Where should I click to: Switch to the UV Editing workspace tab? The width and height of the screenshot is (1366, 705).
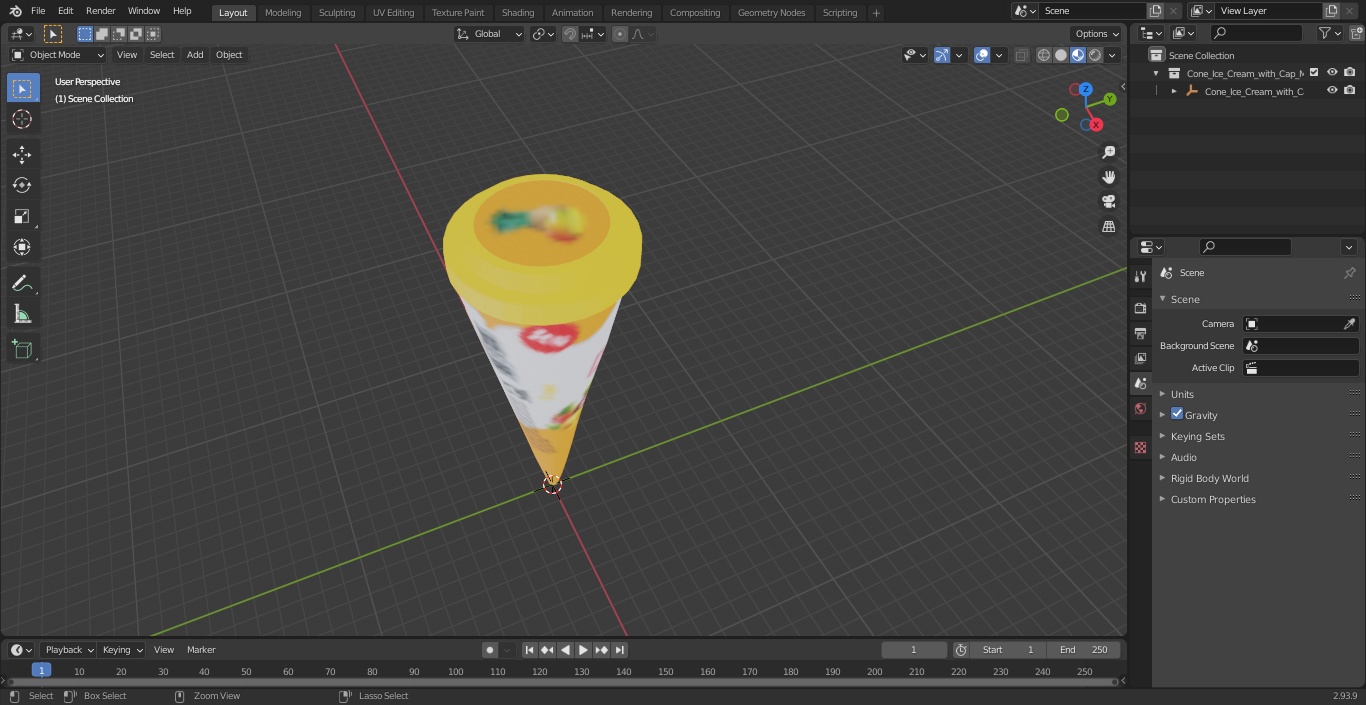[x=393, y=13]
